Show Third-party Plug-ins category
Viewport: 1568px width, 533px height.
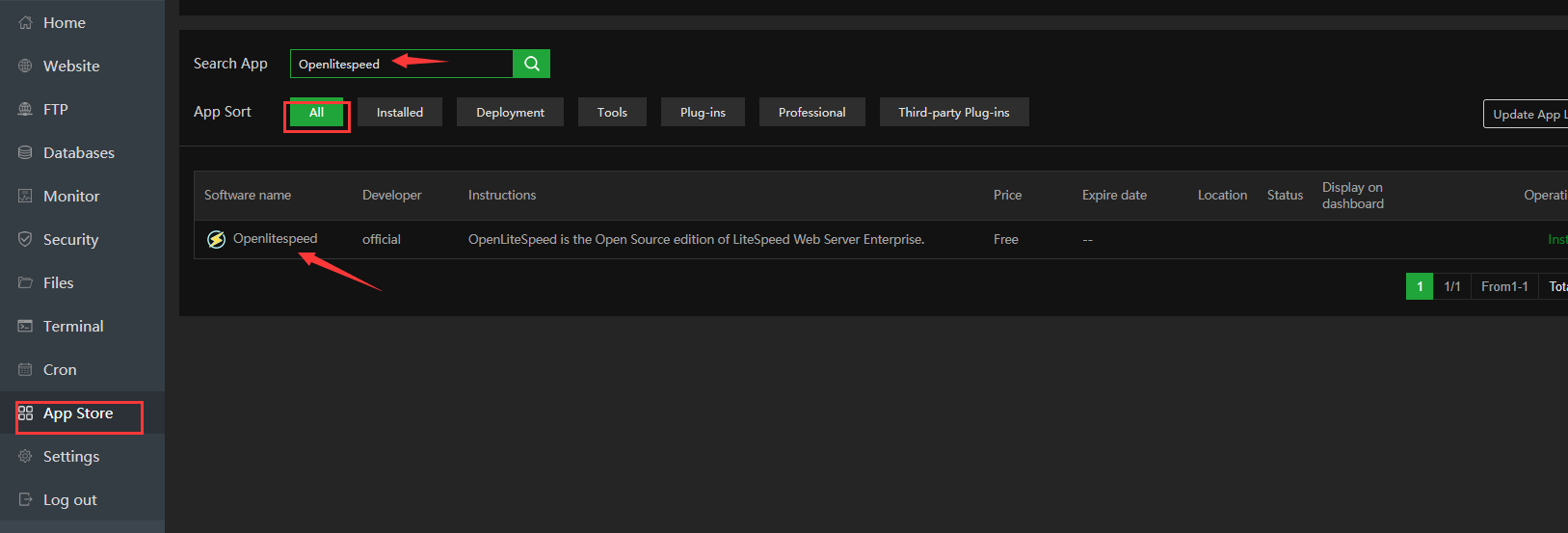coord(953,113)
